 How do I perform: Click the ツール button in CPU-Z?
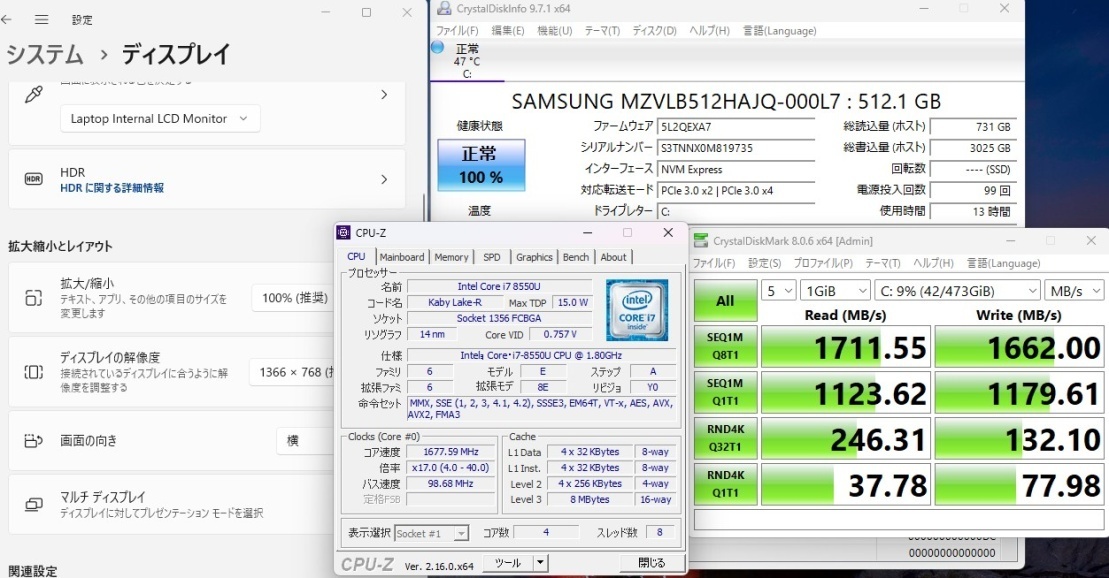coord(508,563)
